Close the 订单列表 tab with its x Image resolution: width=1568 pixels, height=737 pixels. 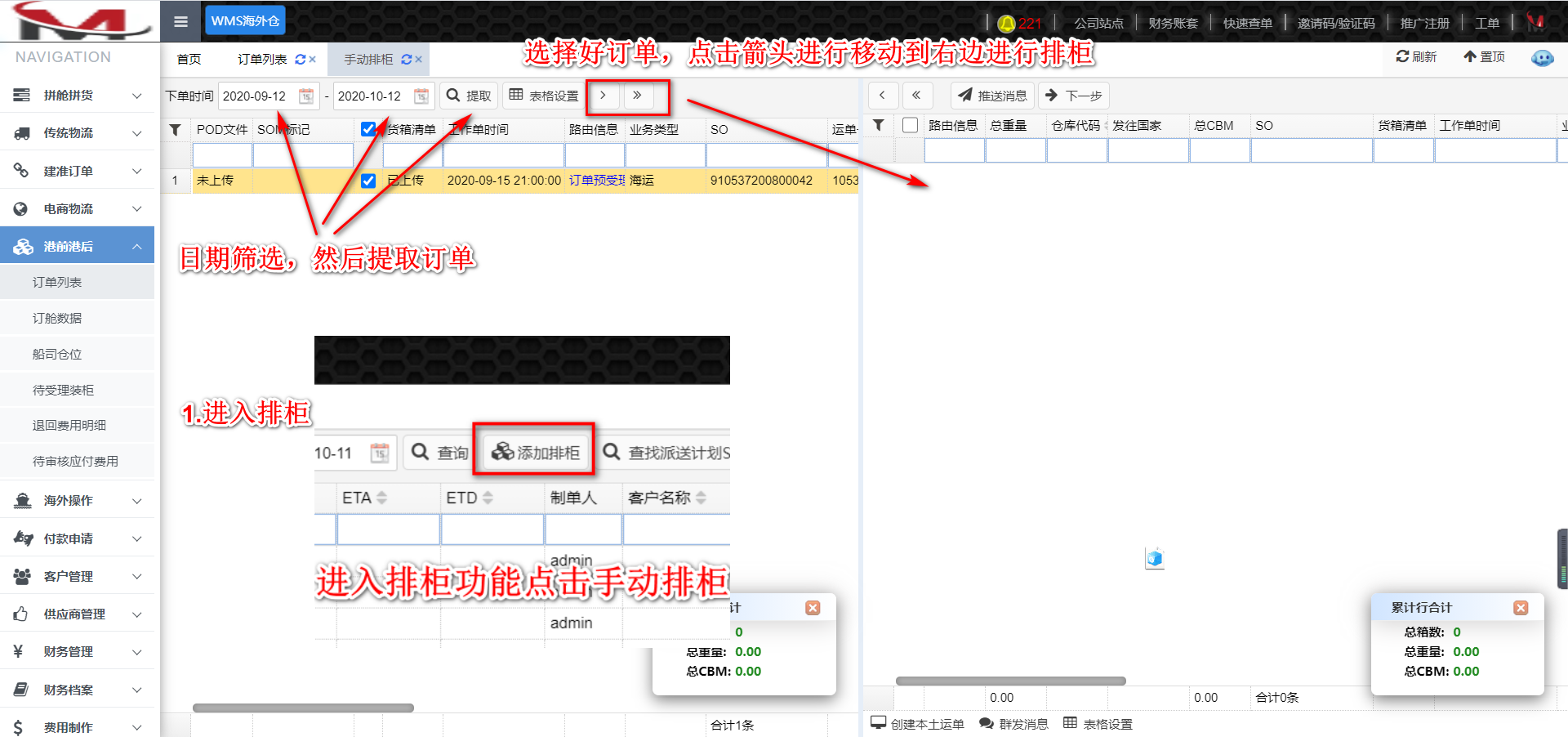pyautogui.click(x=313, y=60)
